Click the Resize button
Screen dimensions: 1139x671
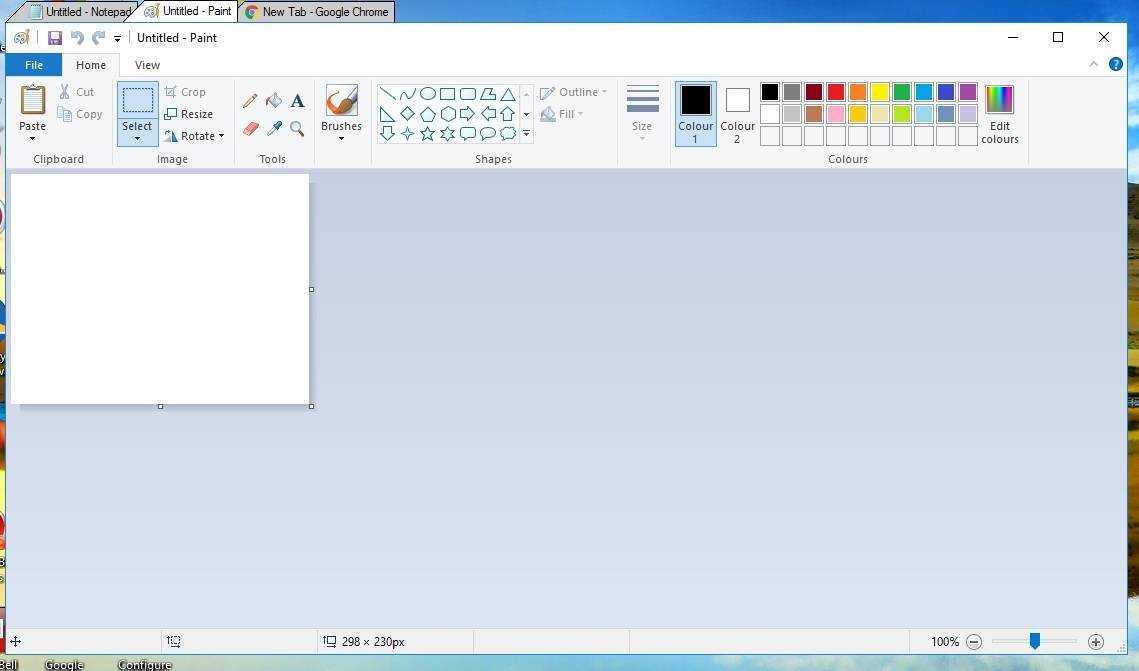(188, 114)
